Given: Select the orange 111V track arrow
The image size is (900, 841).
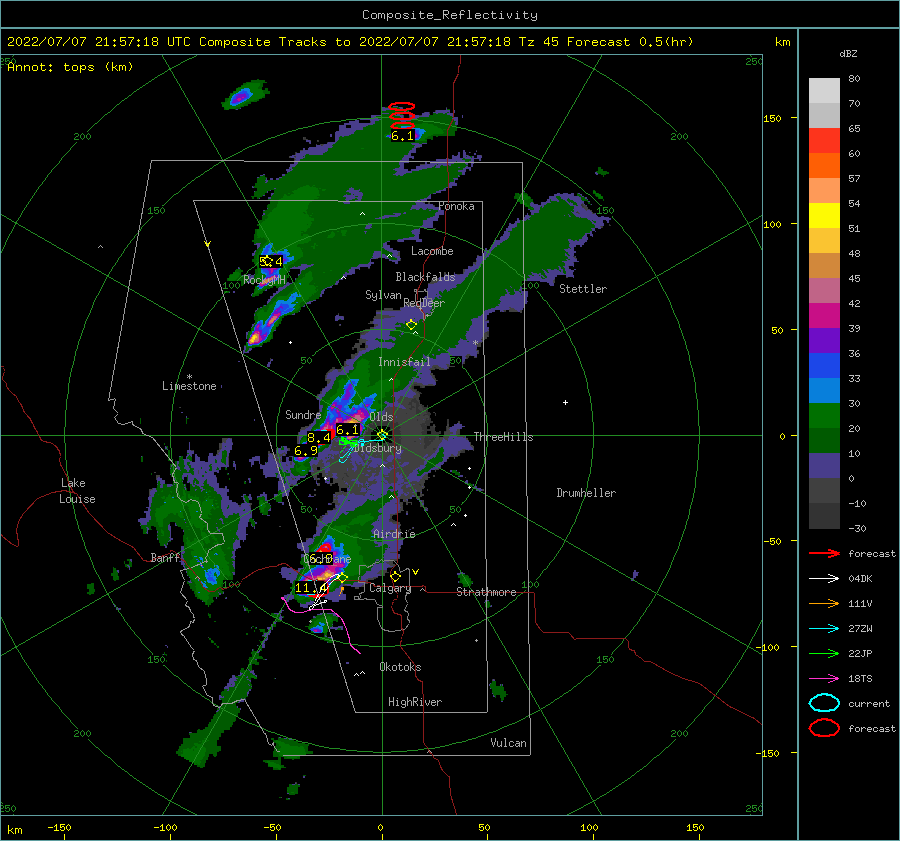Looking at the screenshot, I should click(x=824, y=603).
